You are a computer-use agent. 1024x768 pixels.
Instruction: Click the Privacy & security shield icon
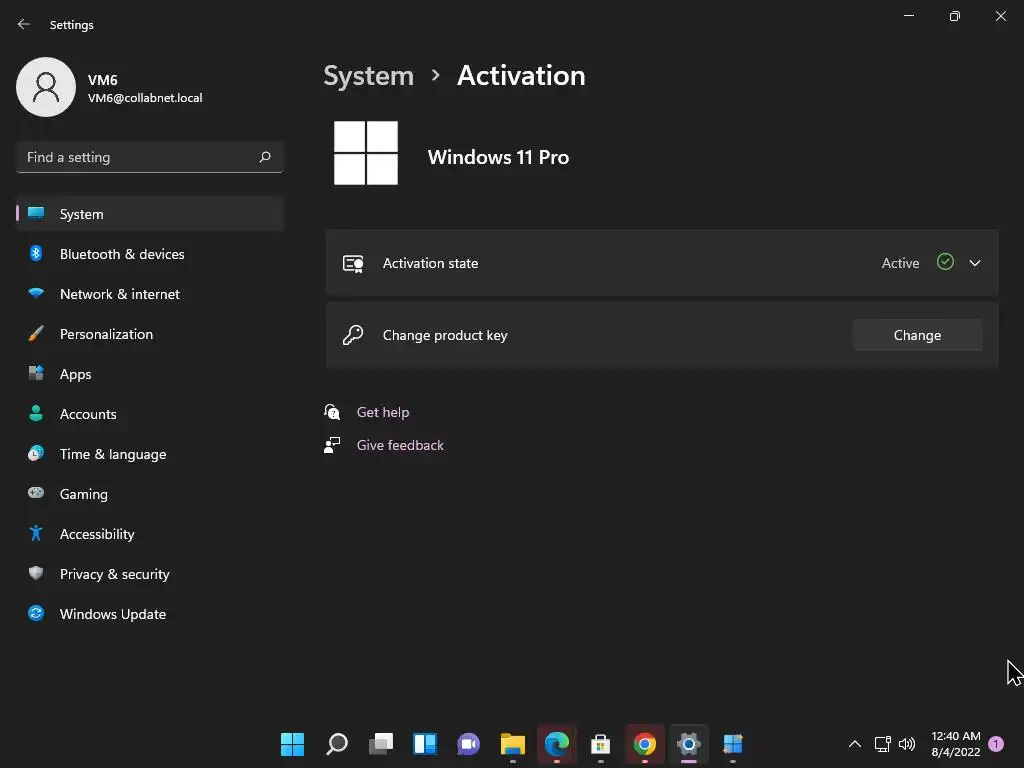[x=36, y=573]
